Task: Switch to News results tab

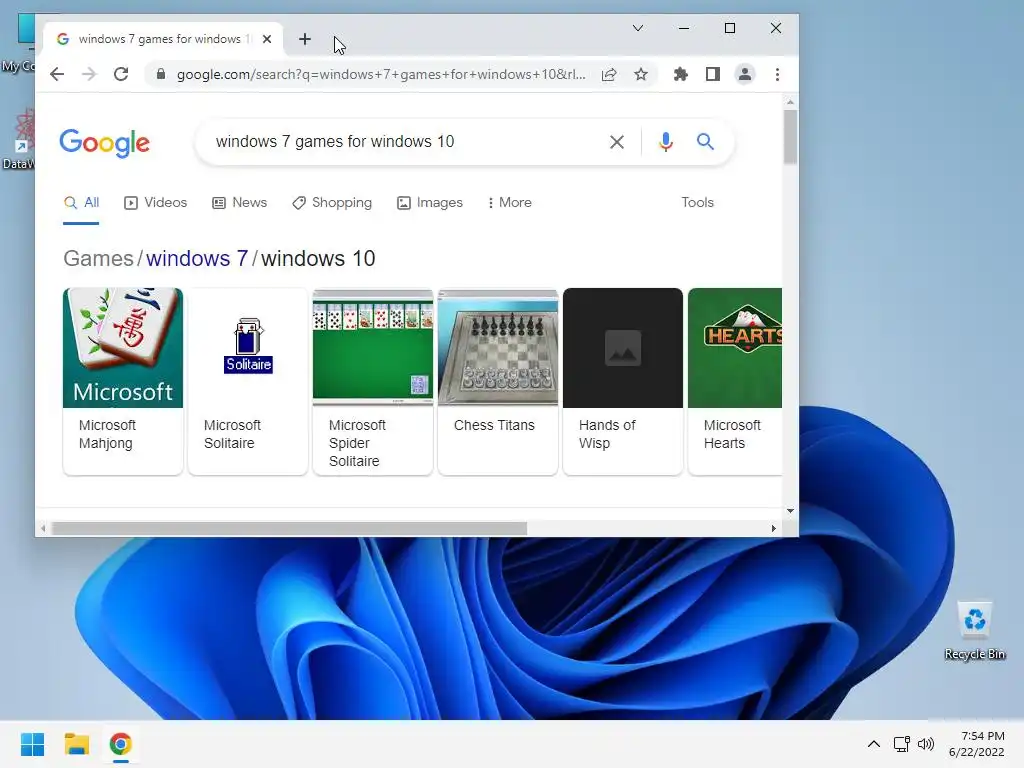Action: (240, 202)
